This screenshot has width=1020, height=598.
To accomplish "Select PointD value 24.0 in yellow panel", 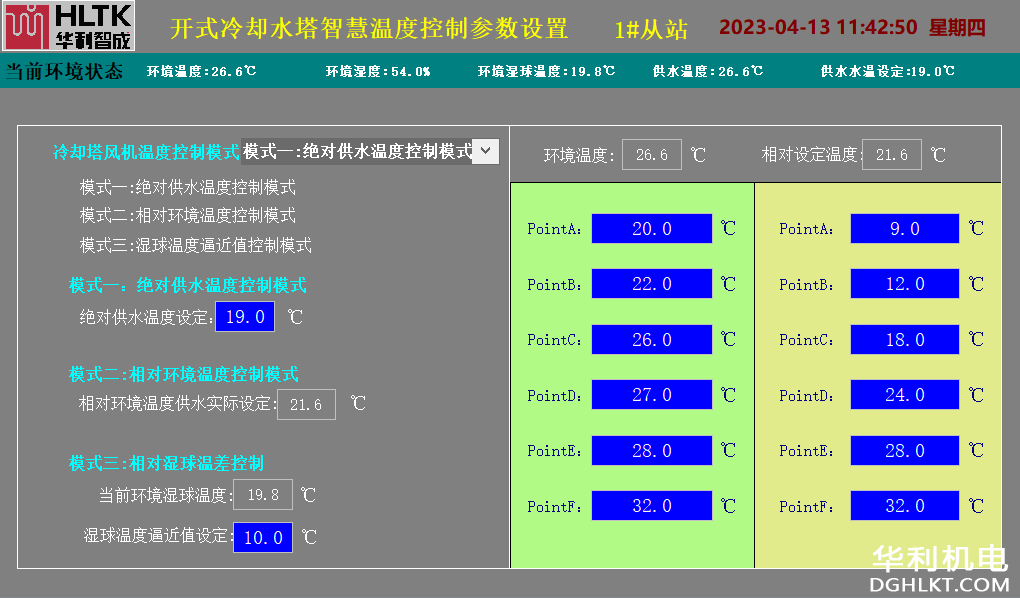I will coord(904,395).
